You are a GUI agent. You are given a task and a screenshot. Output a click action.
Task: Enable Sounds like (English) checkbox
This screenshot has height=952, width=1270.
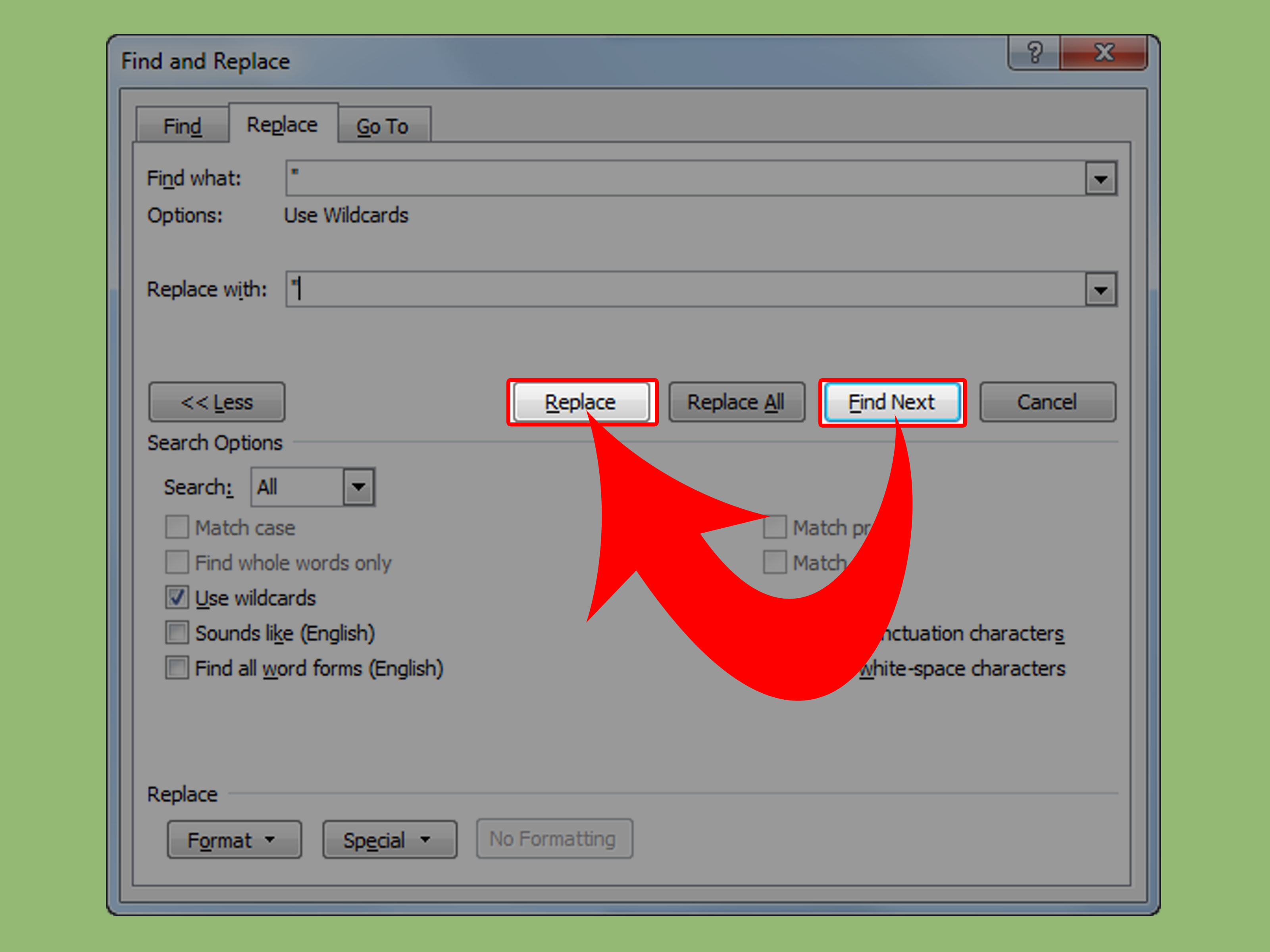[x=177, y=633]
